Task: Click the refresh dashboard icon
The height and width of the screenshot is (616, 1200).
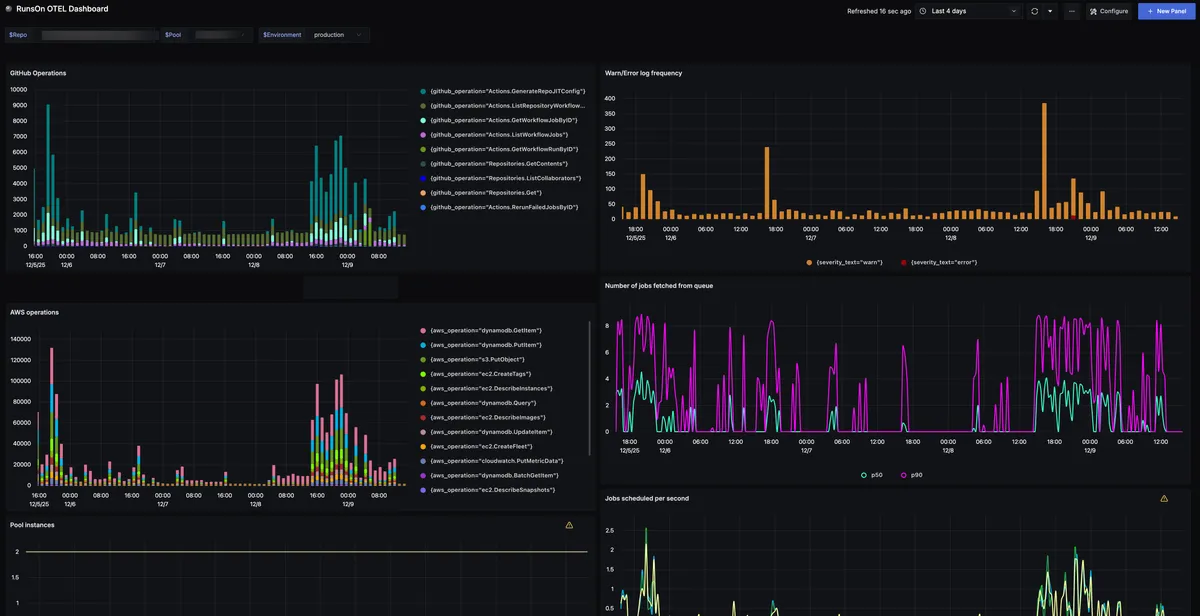Action: pyautogui.click(x=1035, y=11)
